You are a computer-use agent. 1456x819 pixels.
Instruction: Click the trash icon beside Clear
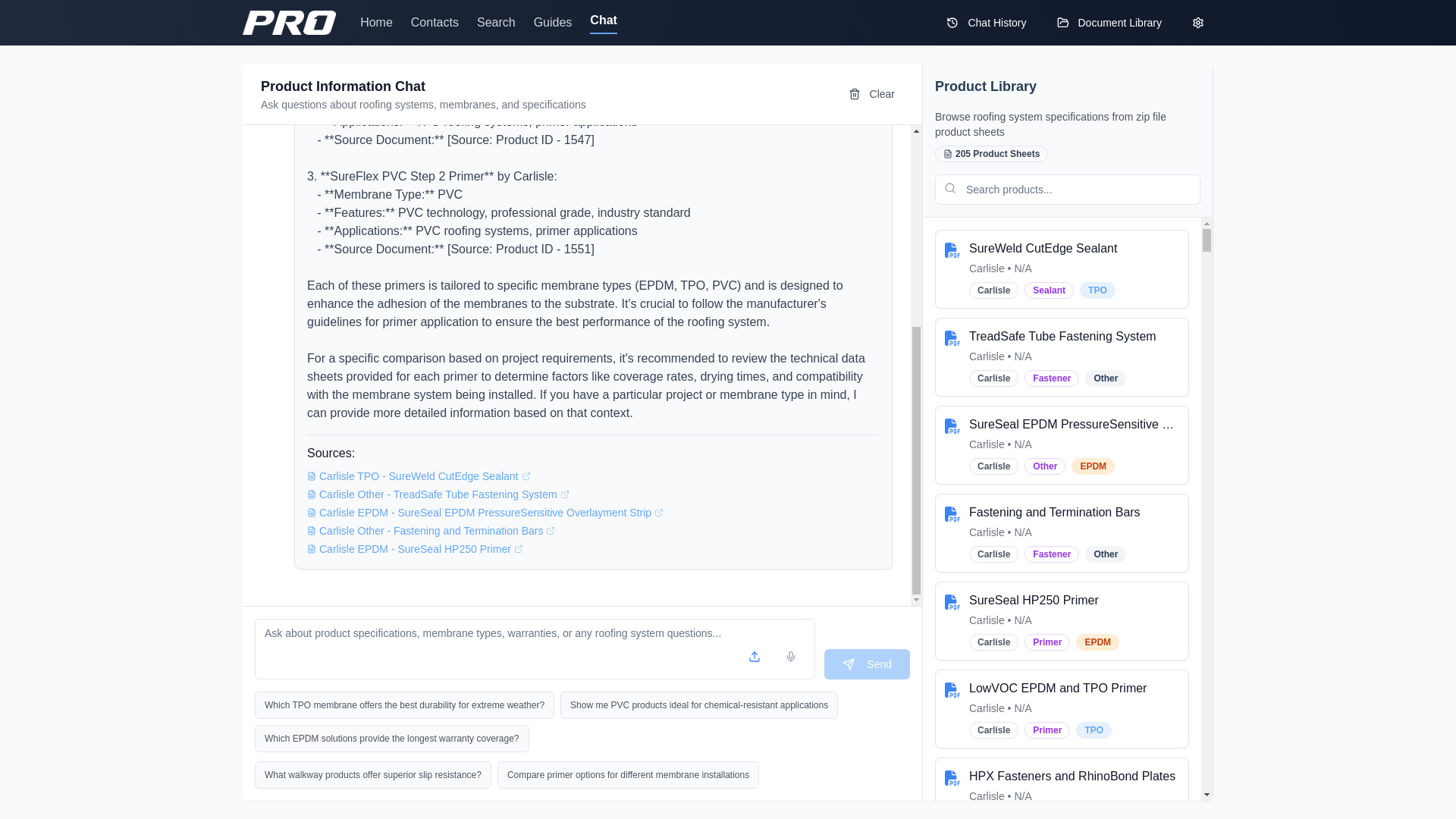tap(855, 94)
